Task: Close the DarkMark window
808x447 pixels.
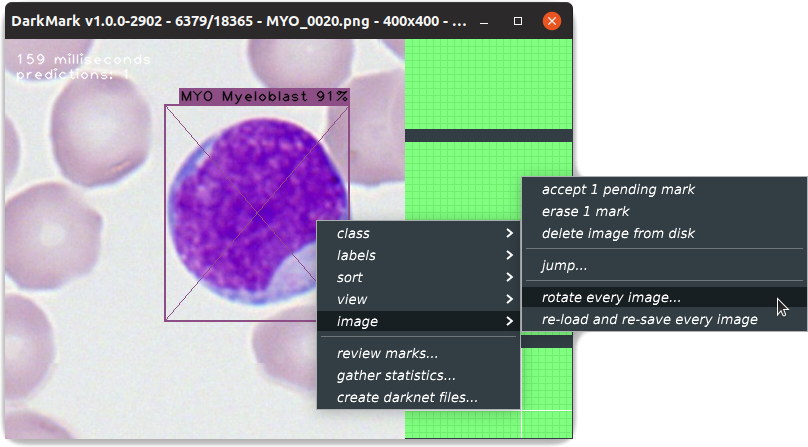Action: click(551, 21)
